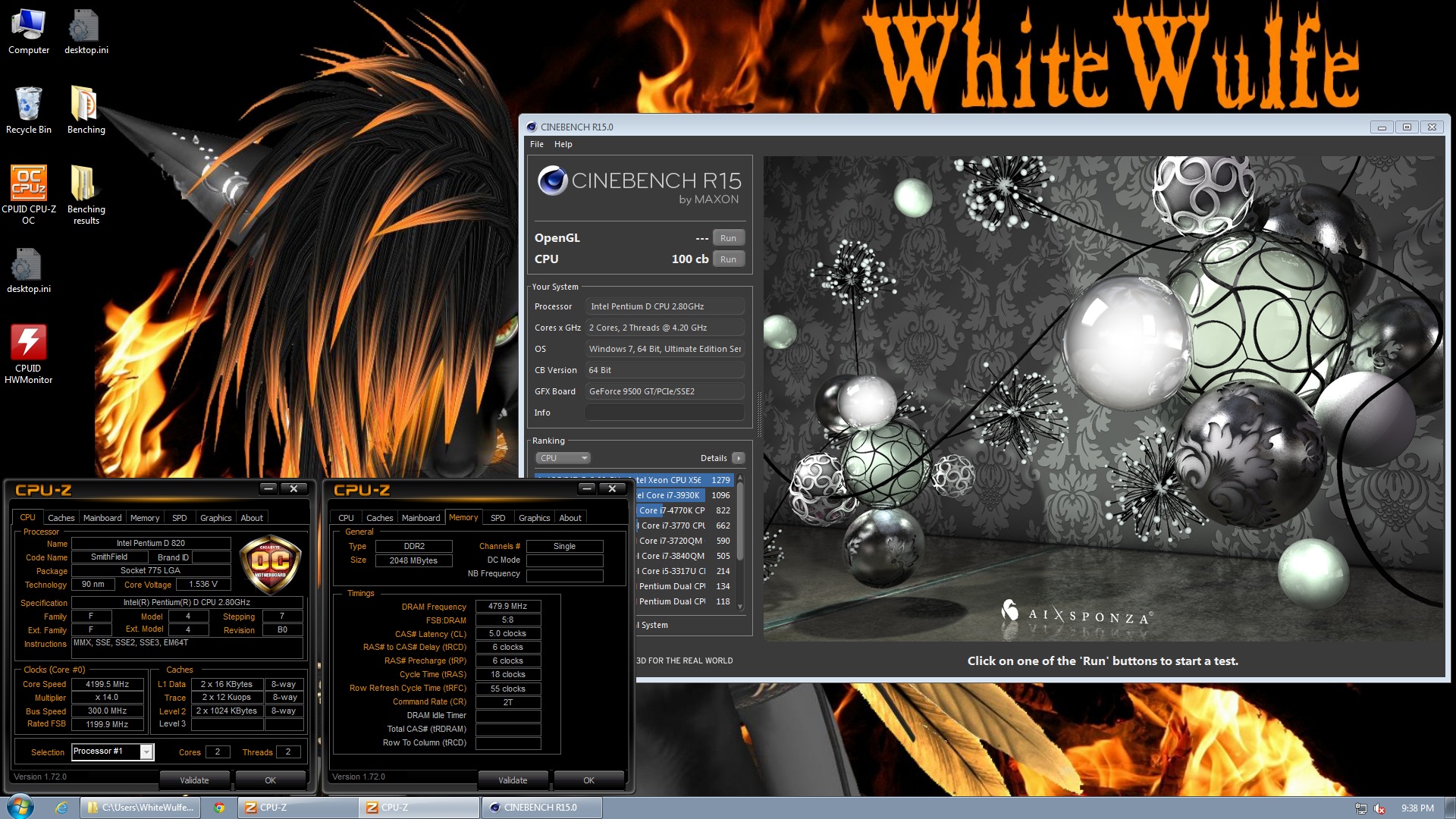Click OK in right CPU-Z window
Image resolution: width=1456 pixels, height=819 pixels.
[589, 780]
